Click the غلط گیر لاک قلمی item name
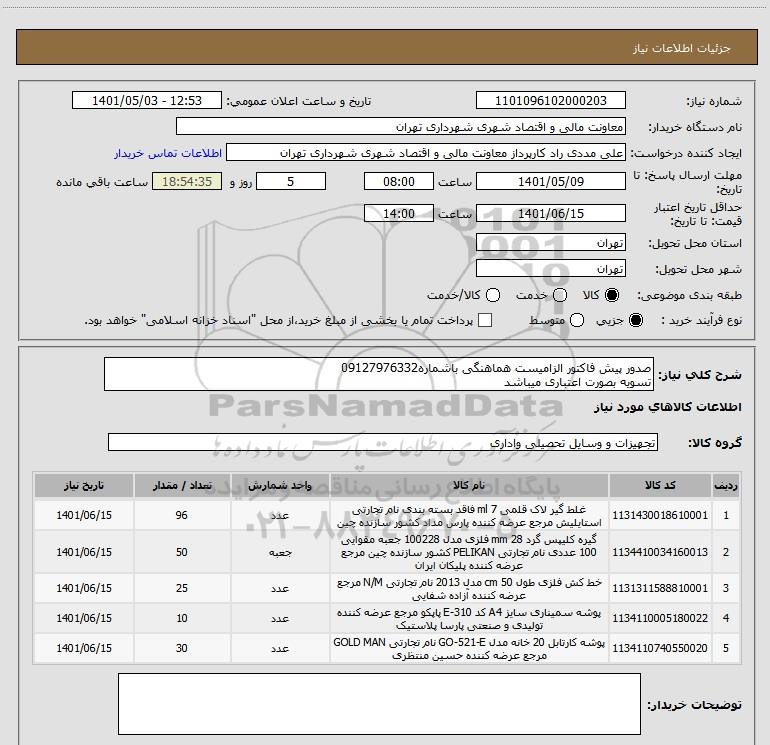Image resolution: width=770 pixels, height=745 pixels. (x=469, y=516)
